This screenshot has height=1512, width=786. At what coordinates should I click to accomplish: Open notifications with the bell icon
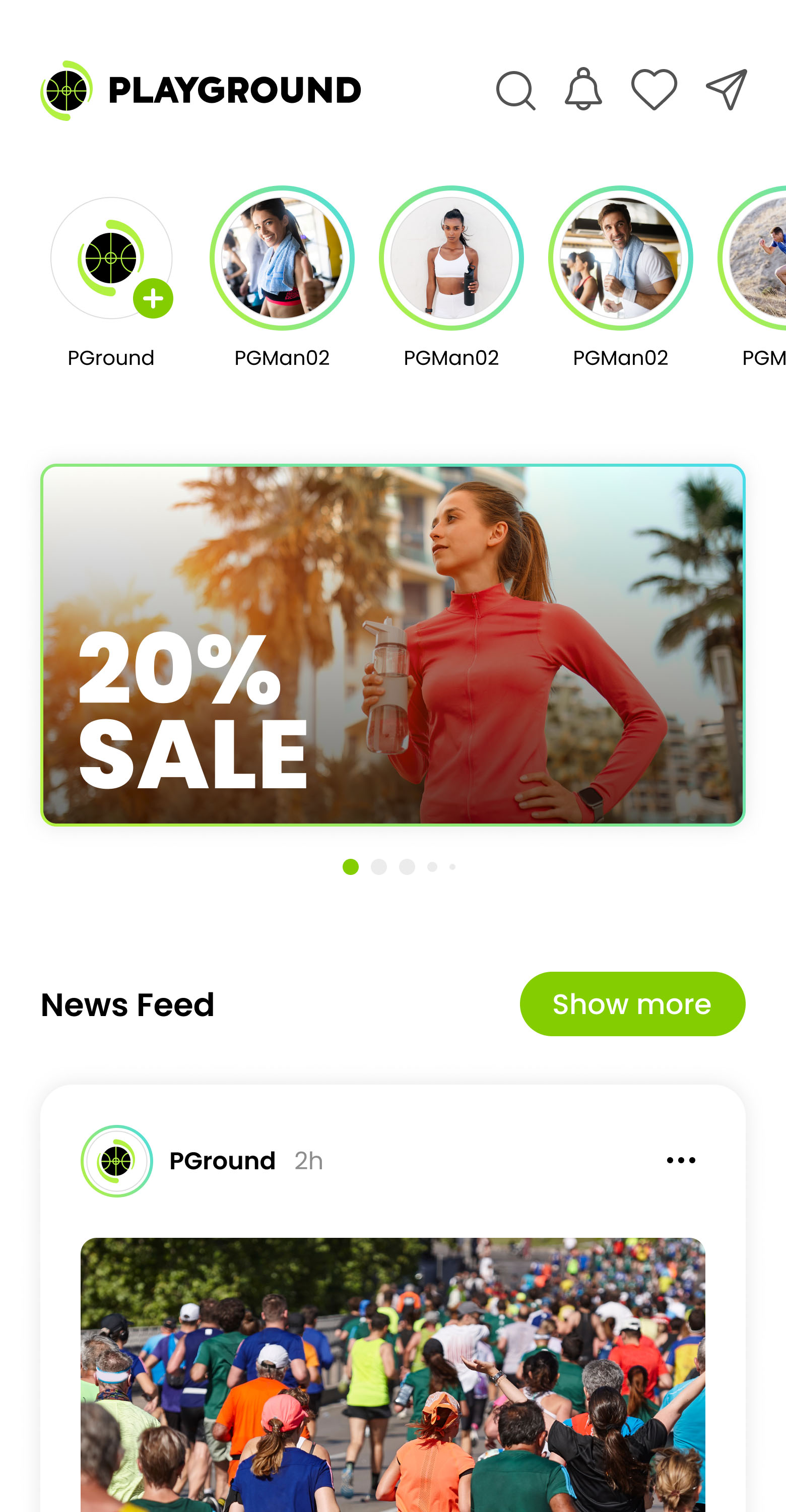[583, 89]
